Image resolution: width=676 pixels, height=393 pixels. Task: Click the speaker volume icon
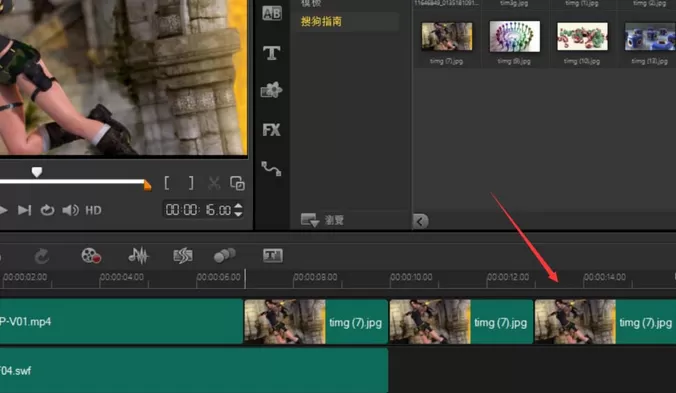(70, 210)
